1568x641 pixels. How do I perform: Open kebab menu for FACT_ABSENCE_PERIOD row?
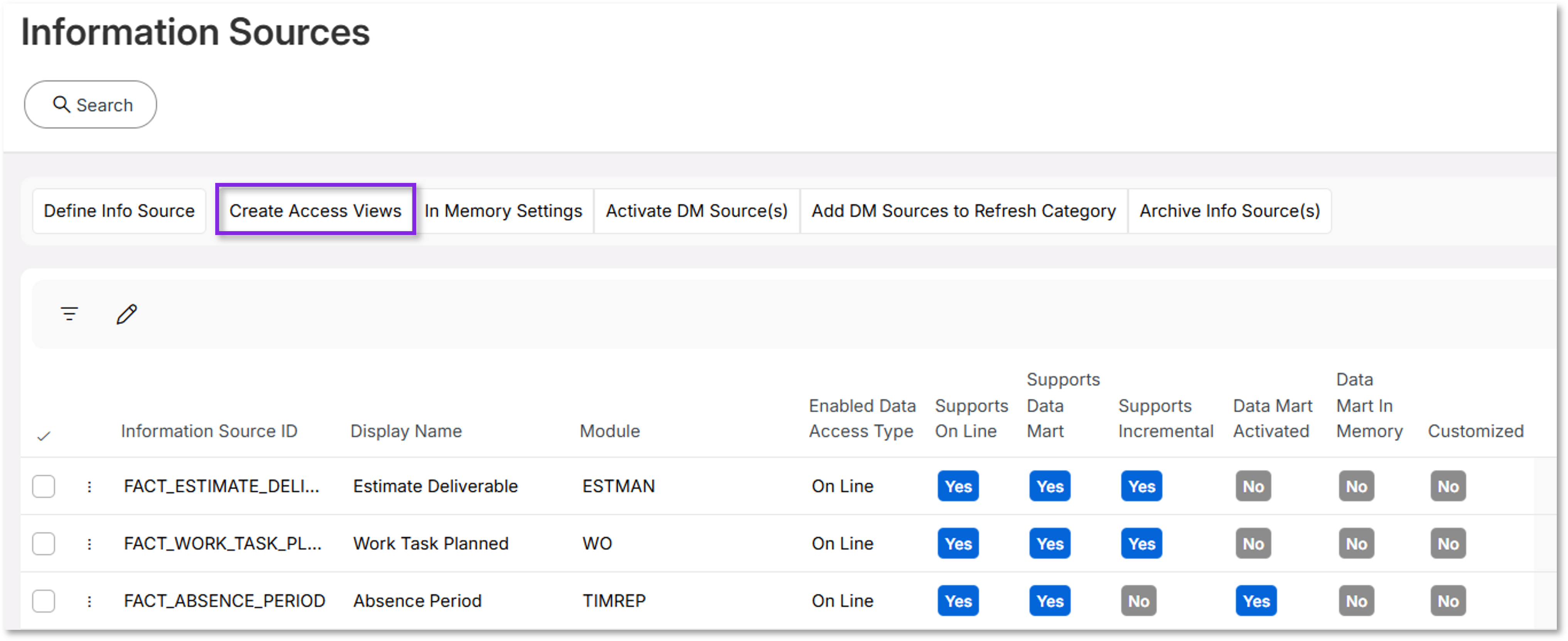(89, 601)
